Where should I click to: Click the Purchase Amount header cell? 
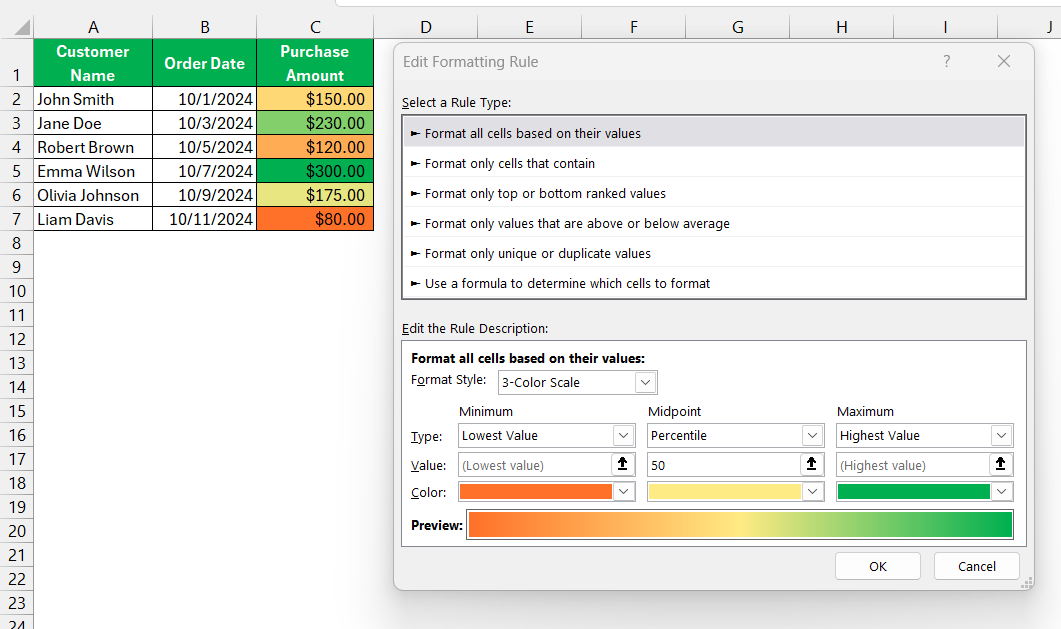point(315,63)
